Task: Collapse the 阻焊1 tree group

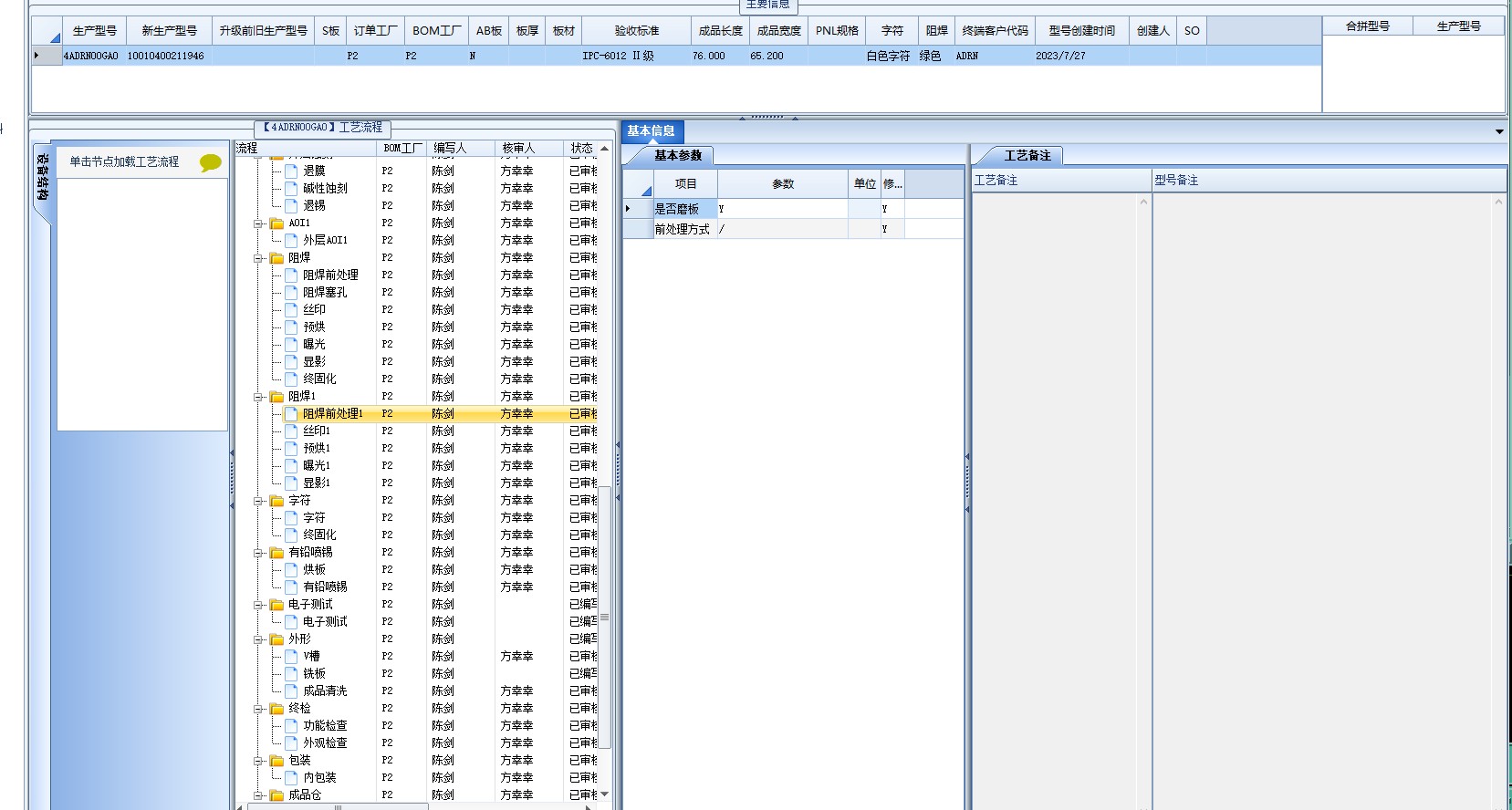Action: (x=258, y=397)
